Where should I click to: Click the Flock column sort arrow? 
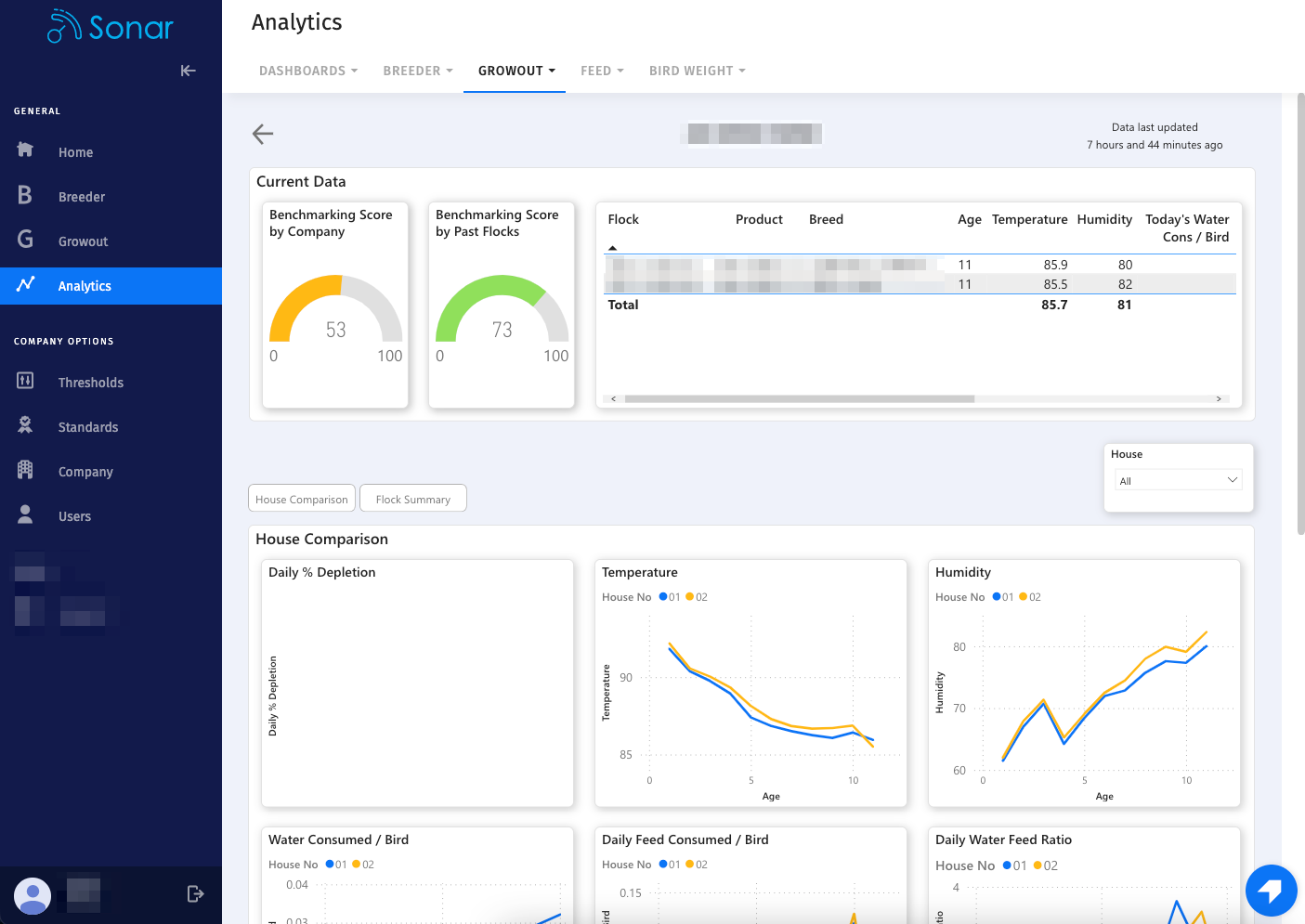point(612,248)
